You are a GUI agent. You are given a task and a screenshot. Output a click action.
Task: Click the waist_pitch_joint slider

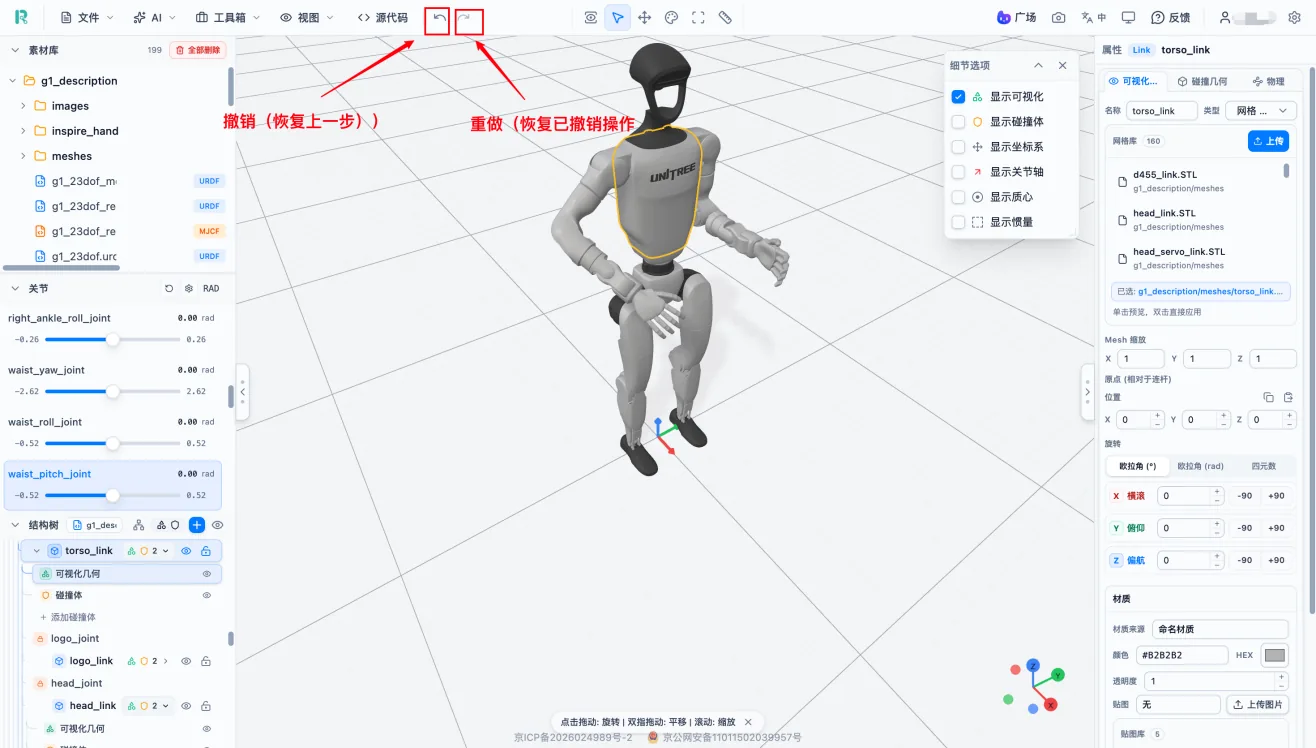pos(113,495)
